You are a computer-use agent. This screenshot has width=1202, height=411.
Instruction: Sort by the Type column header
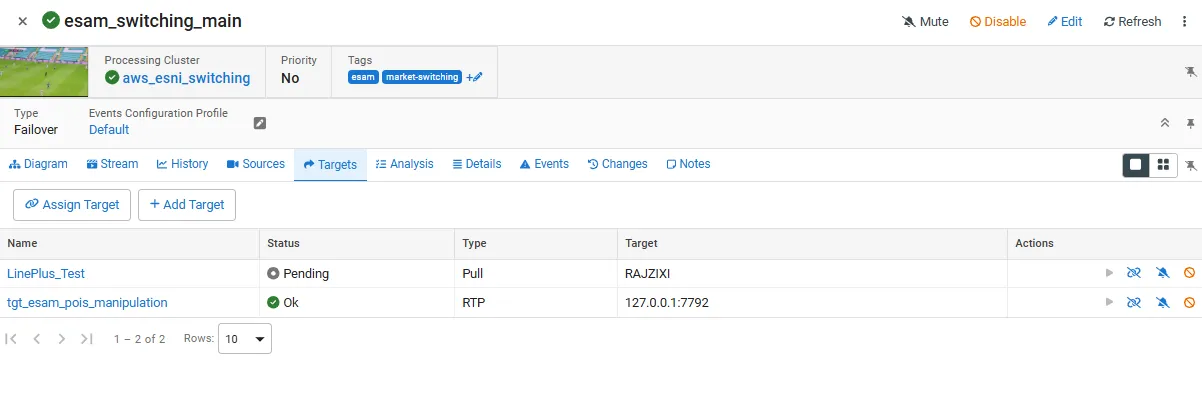pos(475,243)
